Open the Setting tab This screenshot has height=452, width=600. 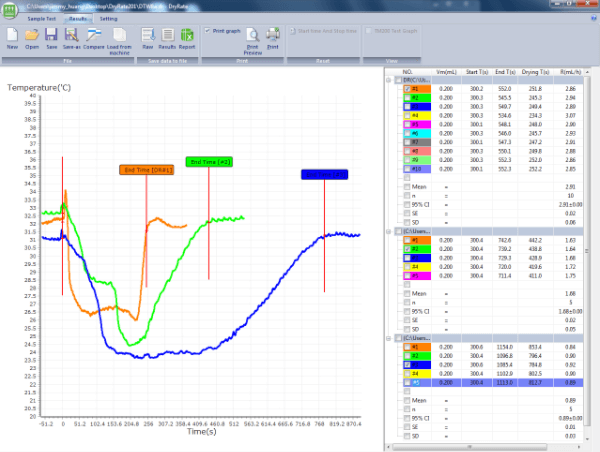tap(108, 19)
